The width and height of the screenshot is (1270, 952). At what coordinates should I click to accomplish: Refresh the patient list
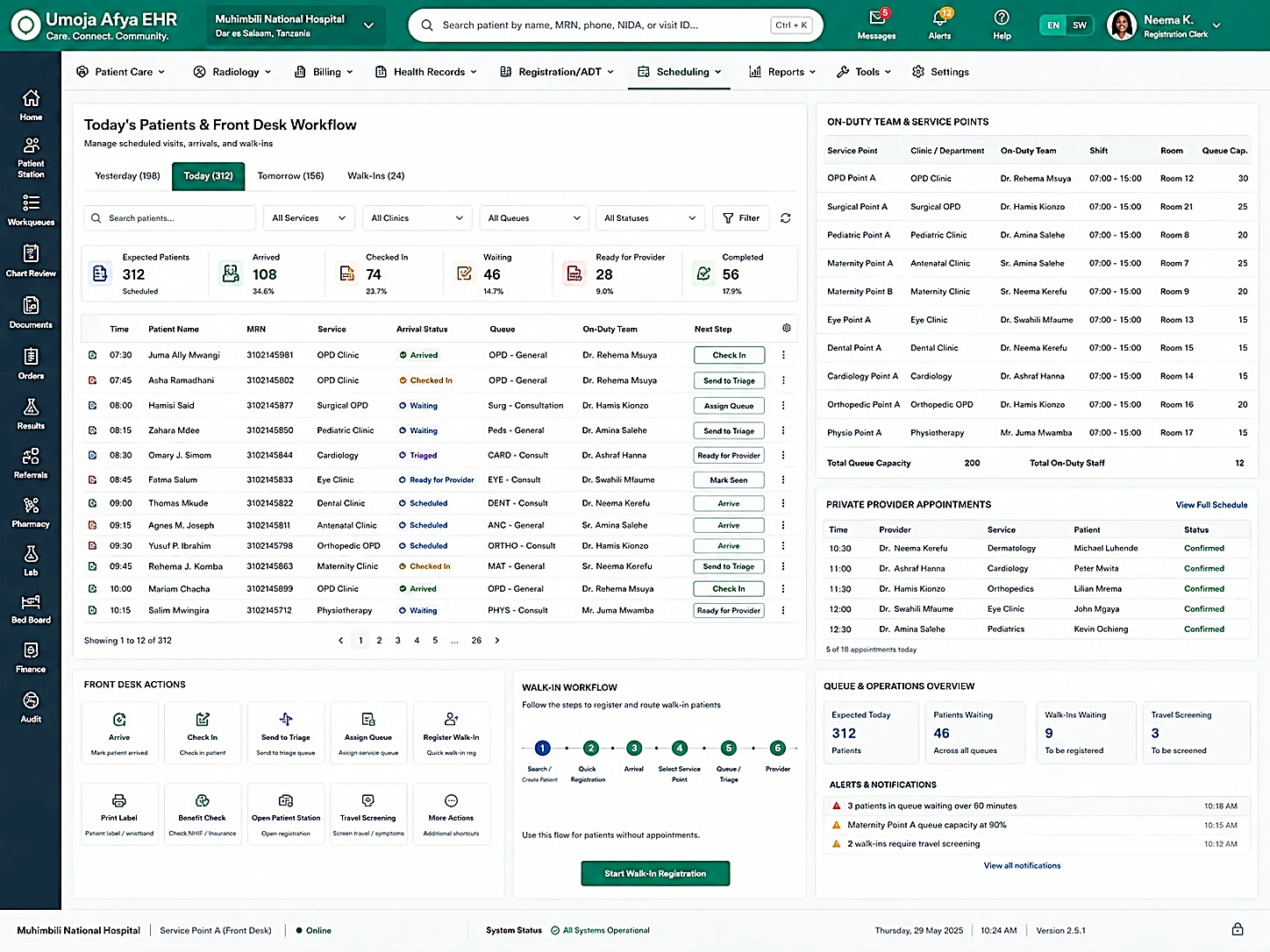point(786,218)
